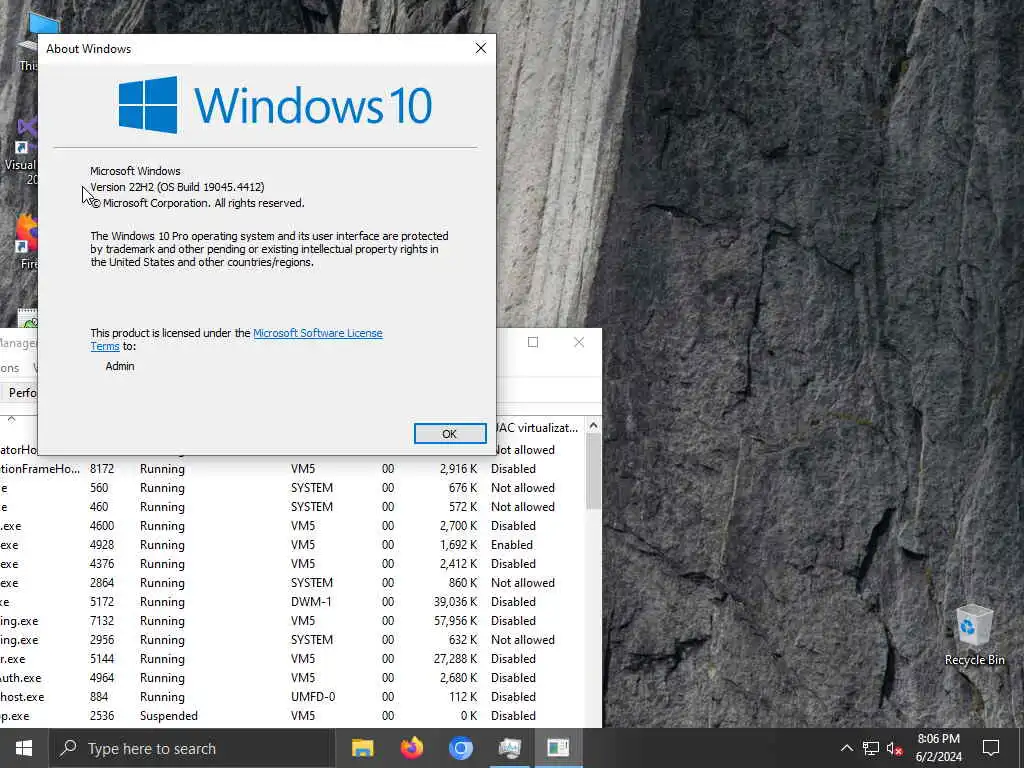This screenshot has height=768, width=1024.
Task: Sort by UAC virtualization column header
Action: pos(536,428)
